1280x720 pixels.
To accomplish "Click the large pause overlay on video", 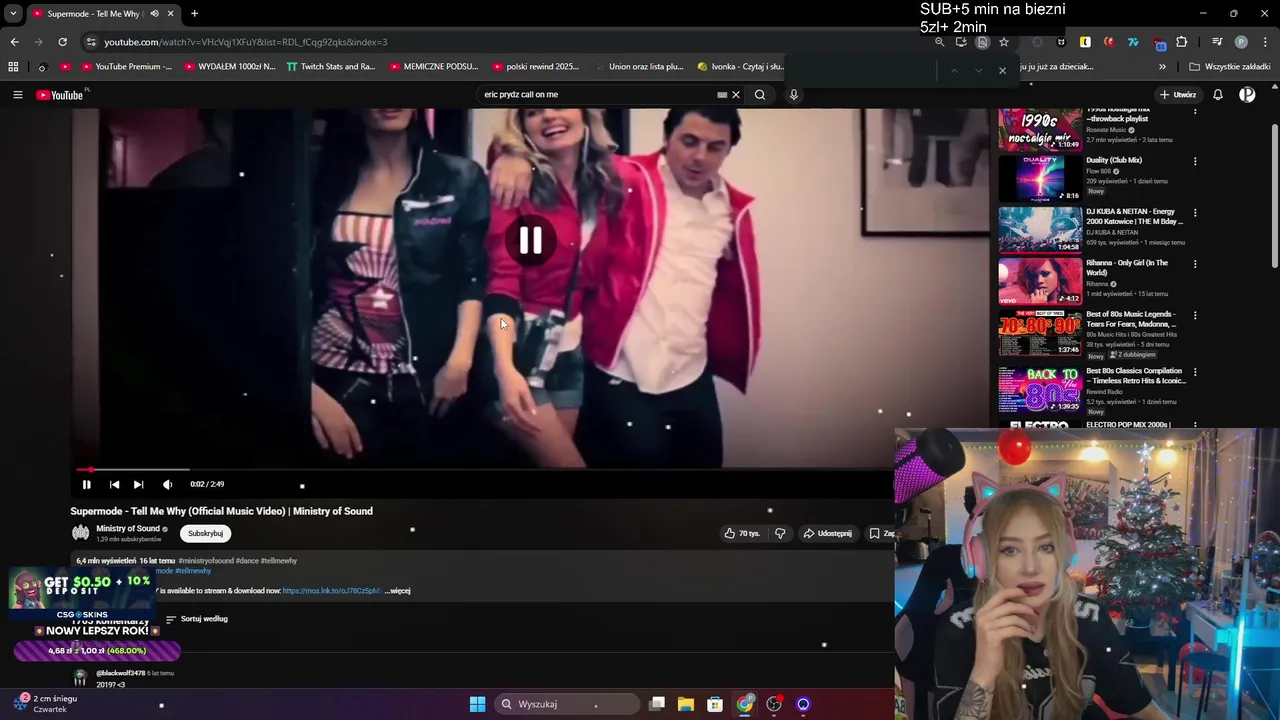I will [530, 240].
